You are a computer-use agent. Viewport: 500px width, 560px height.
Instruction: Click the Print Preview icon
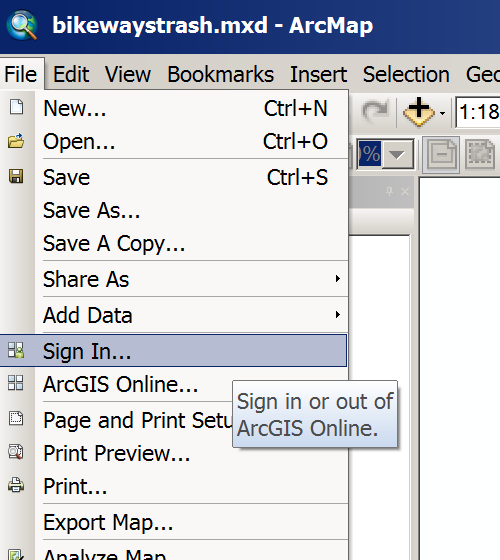16,452
